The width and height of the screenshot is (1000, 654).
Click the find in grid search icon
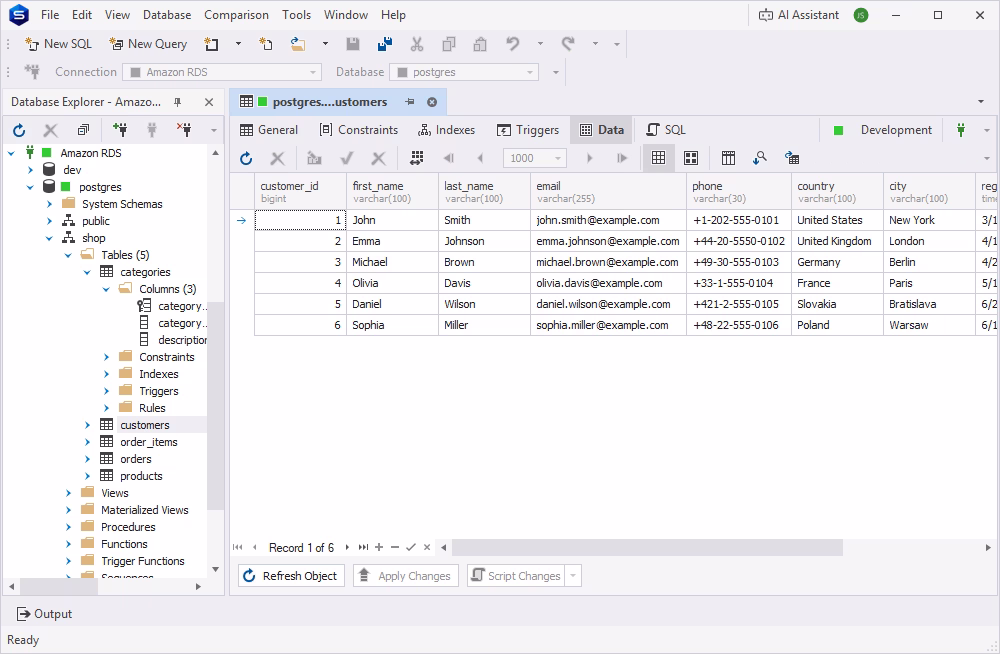click(x=760, y=158)
